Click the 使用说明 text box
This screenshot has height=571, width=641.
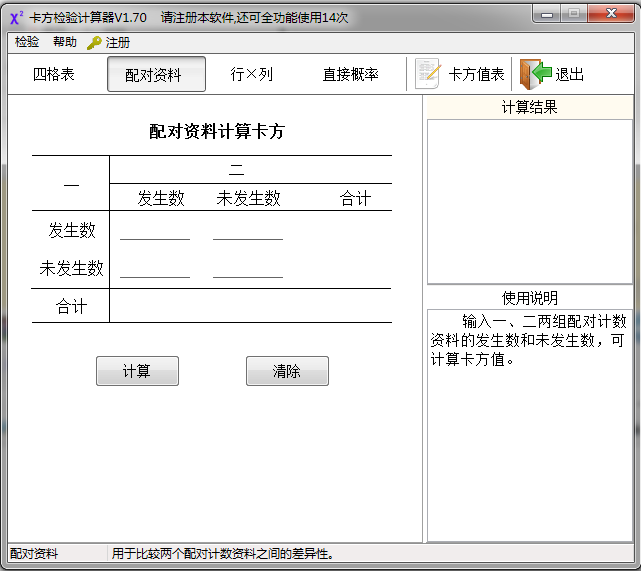point(530,425)
